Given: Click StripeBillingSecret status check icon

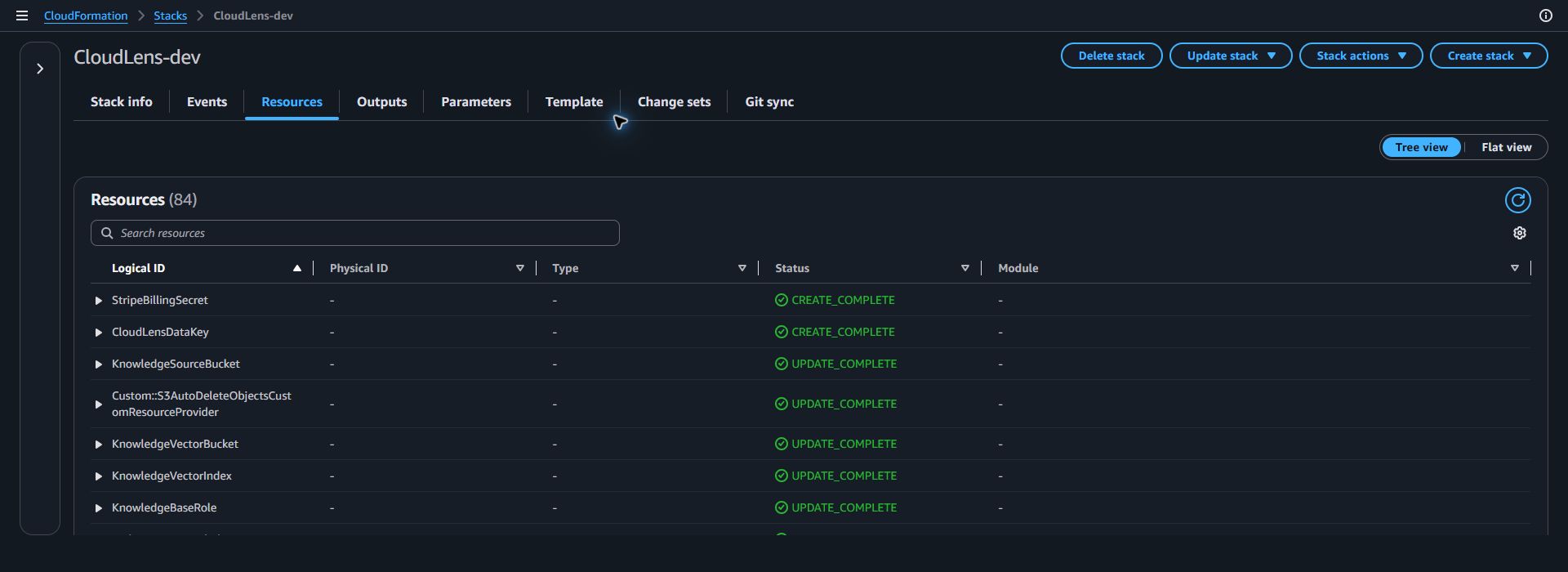Looking at the screenshot, I should coord(782,300).
